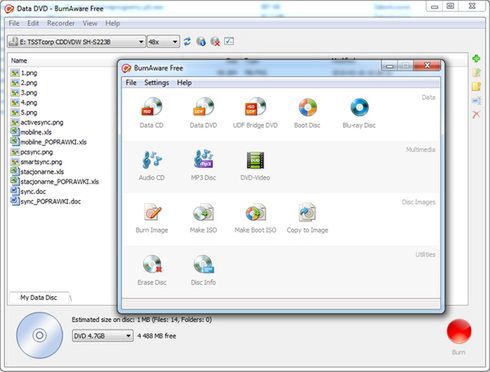Open the Make Boot ISO tool
This screenshot has height=372, width=490.
tap(255, 218)
